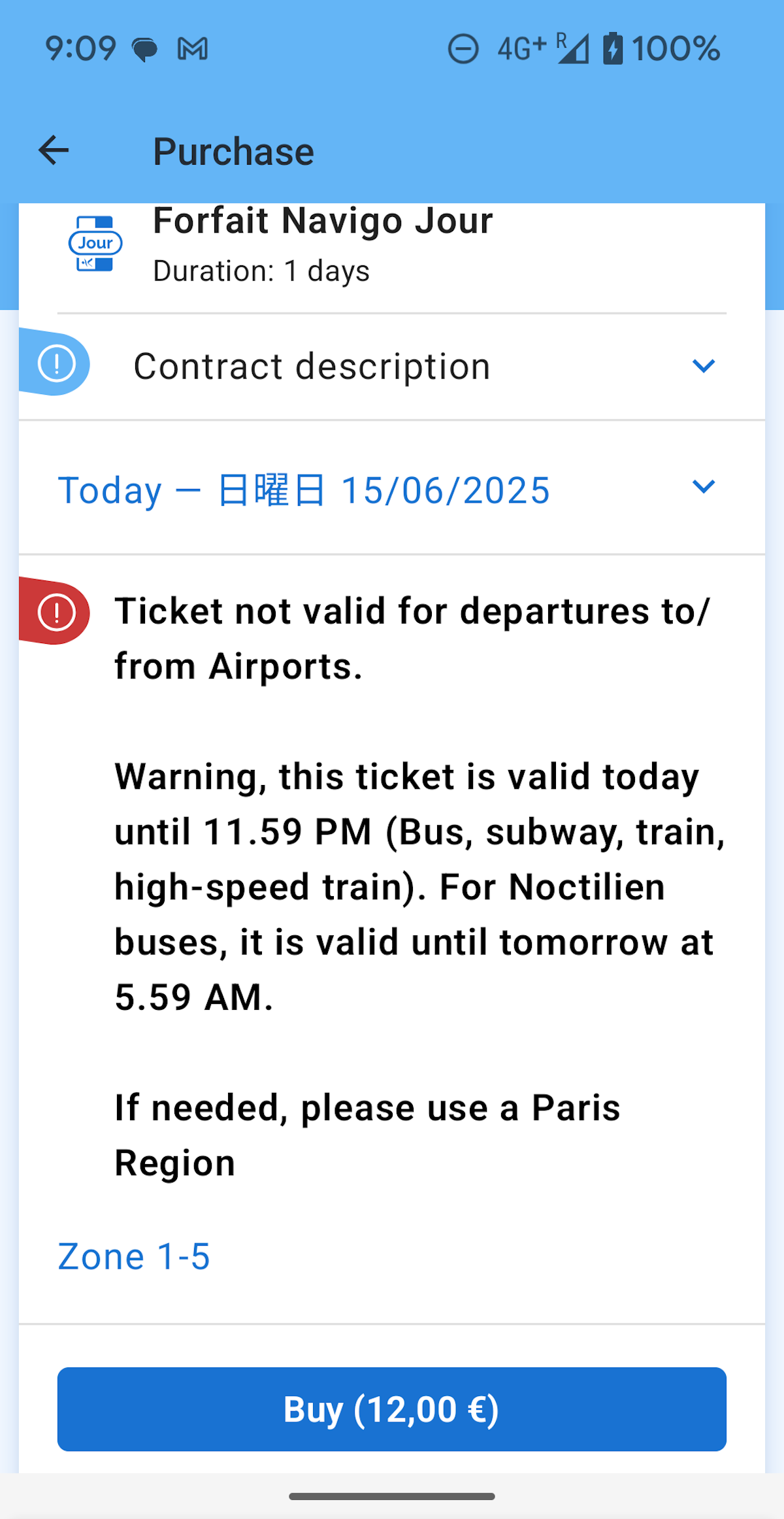Select the Today 15/06/2025 date field

pos(304,490)
